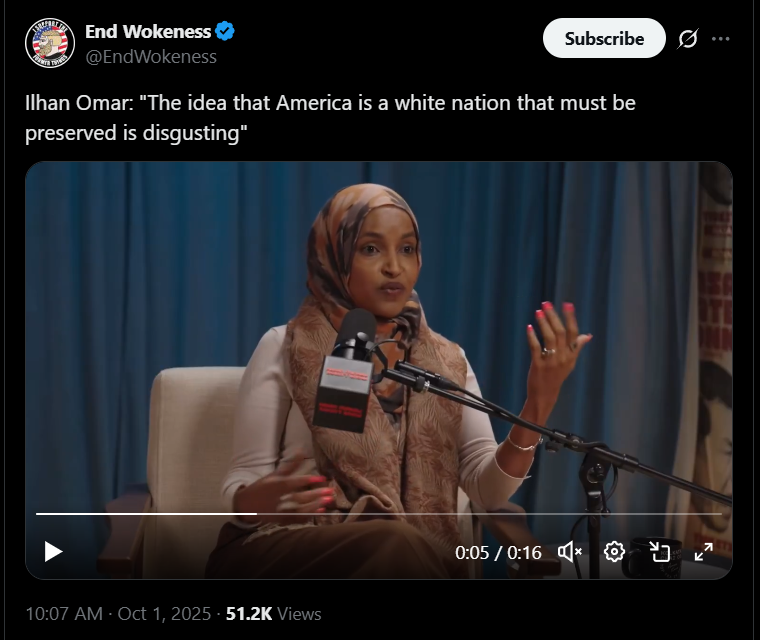Open the End Wokeness profile avatar
760x640 pixels.
tap(50, 43)
